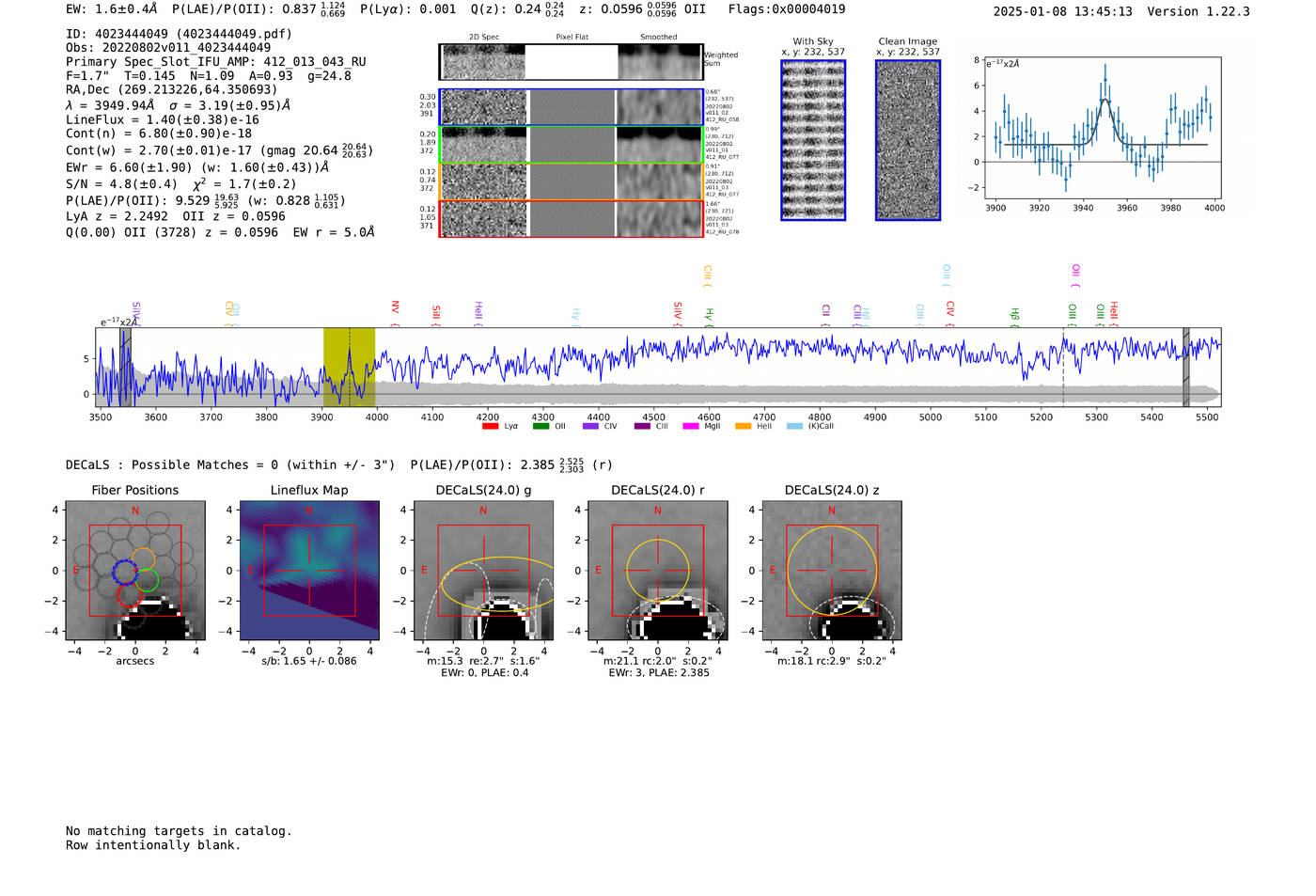The image size is (1316, 896).
Task: Open the With Sky image thumbnail
Action: [x=813, y=140]
